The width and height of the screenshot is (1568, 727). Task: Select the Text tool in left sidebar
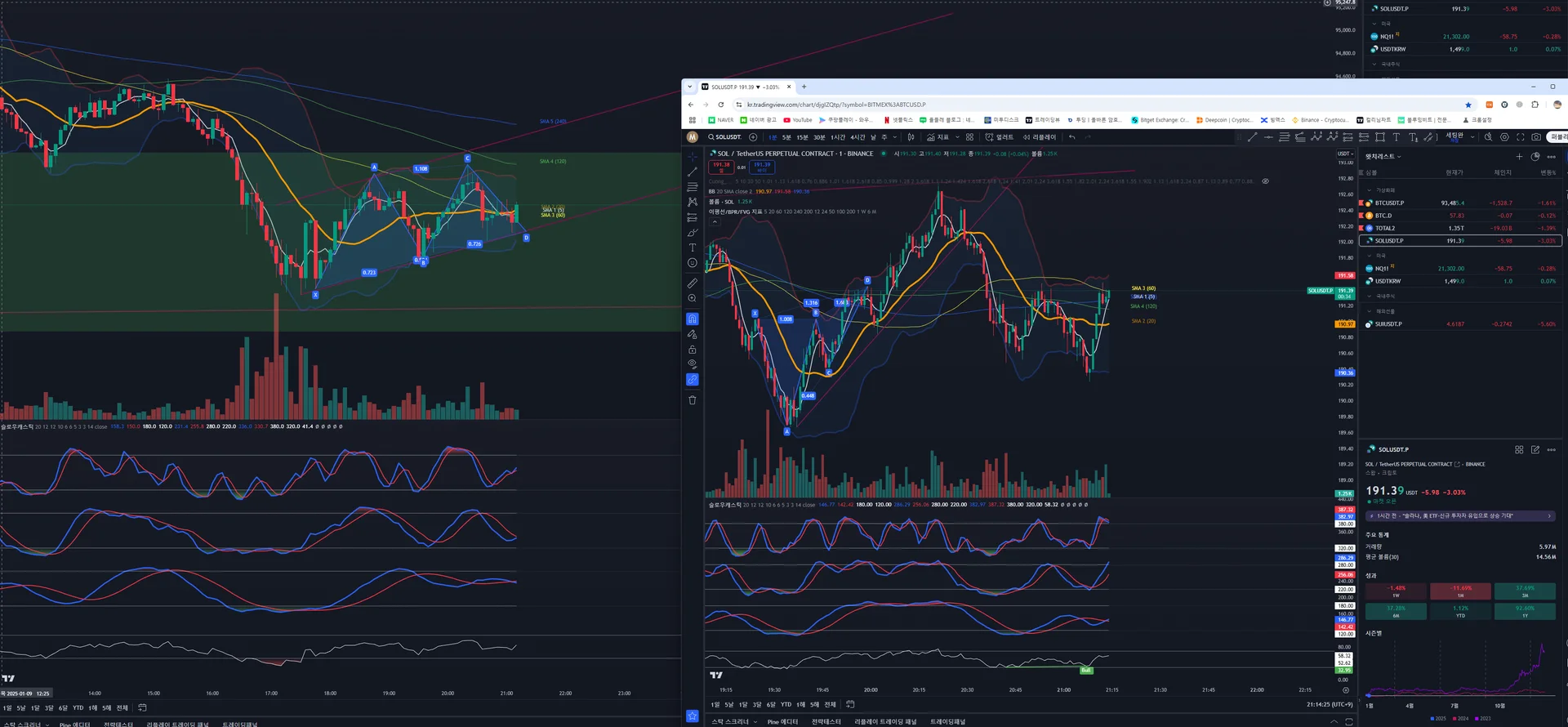pyautogui.click(x=693, y=248)
